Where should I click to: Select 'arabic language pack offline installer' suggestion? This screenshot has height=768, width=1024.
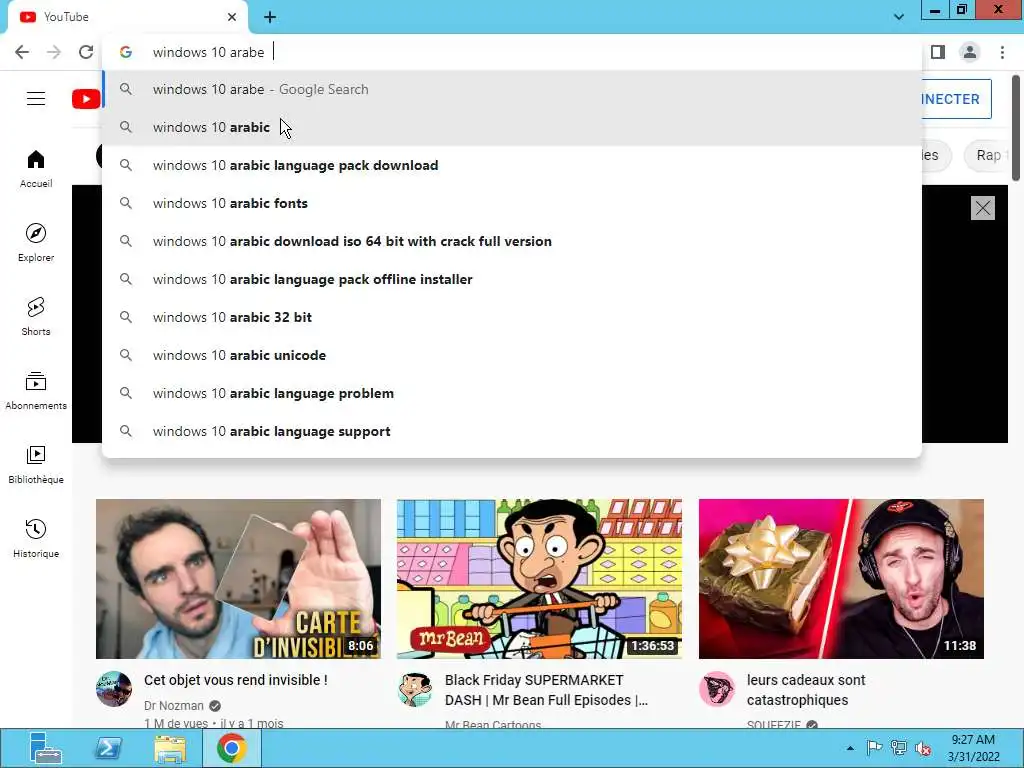tap(512, 279)
